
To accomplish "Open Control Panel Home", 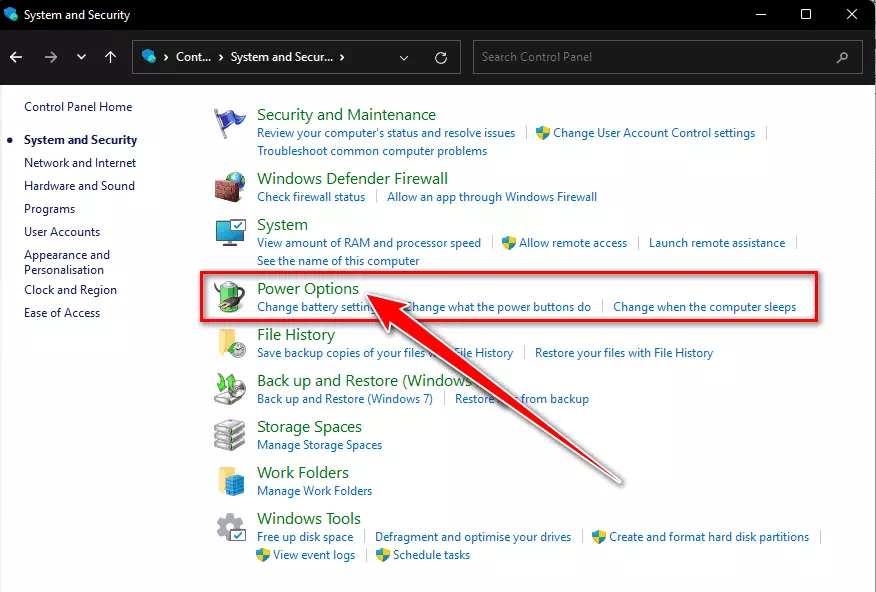I will tap(78, 107).
